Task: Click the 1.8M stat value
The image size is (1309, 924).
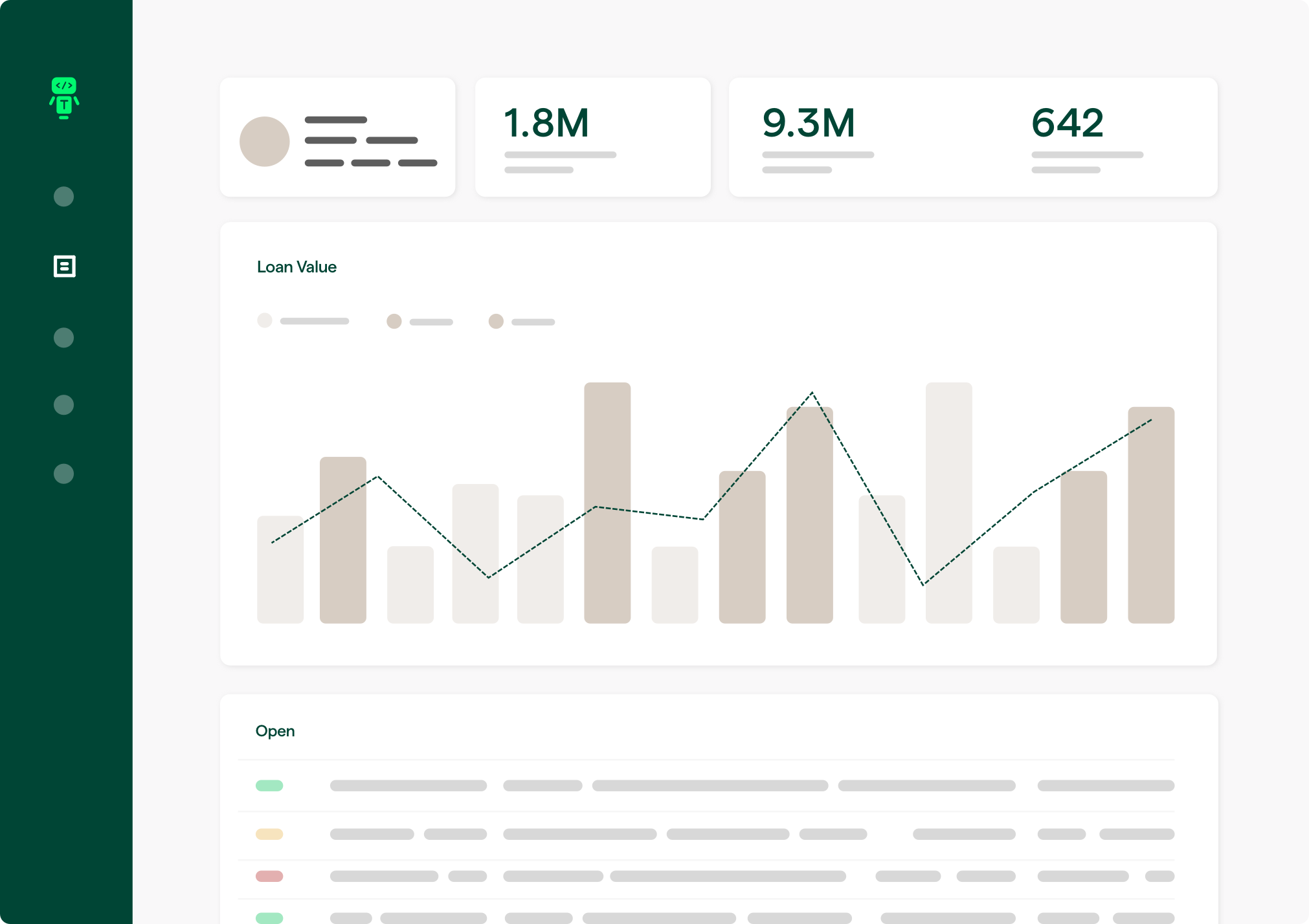Action: coord(546,123)
